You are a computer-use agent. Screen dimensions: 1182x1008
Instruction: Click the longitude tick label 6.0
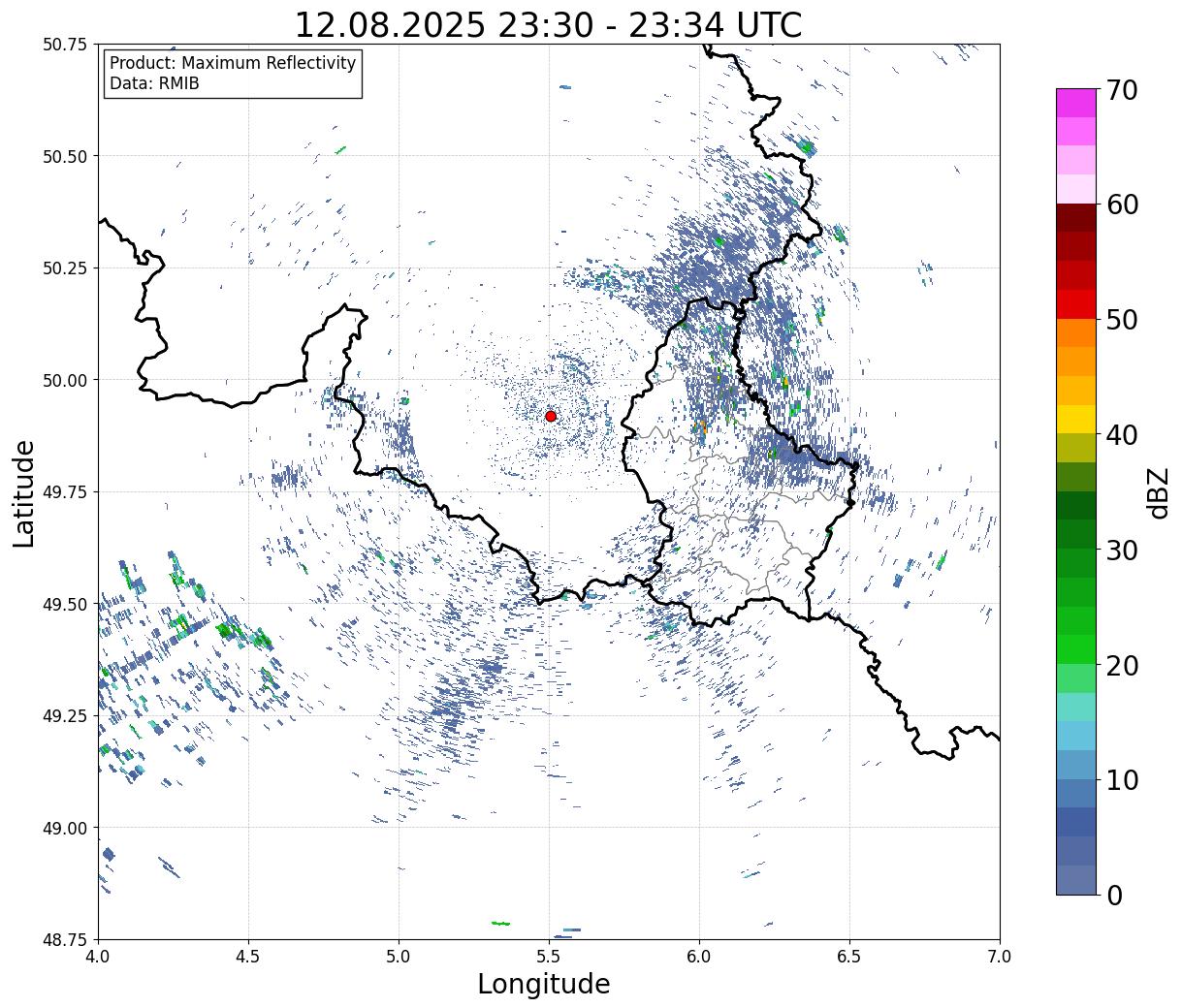(699, 957)
